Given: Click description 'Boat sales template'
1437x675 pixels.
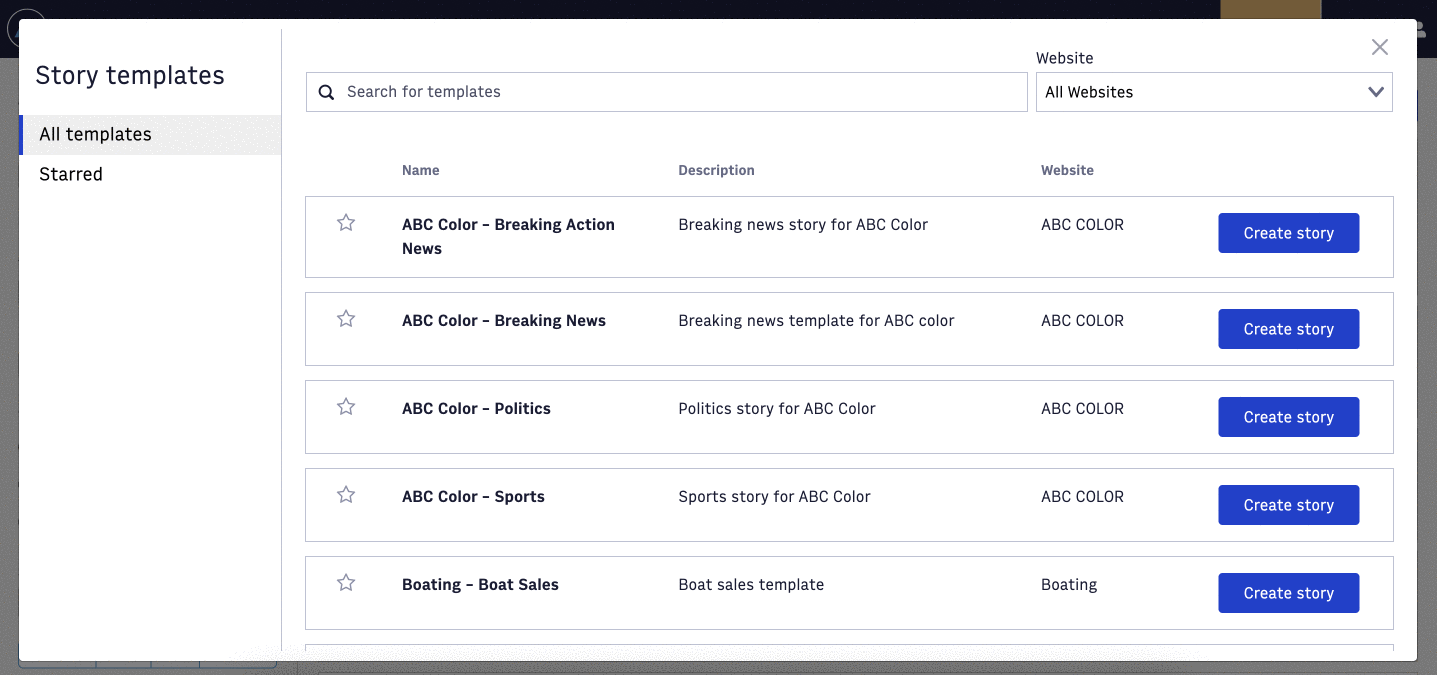Looking at the screenshot, I should click(751, 585).
